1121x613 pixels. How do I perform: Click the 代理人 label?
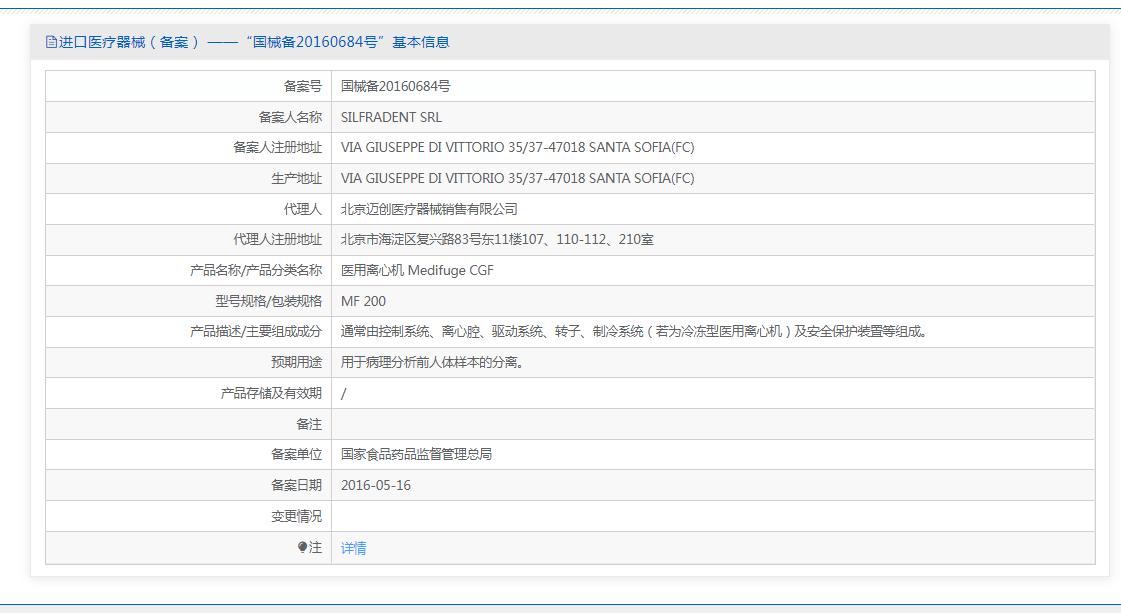click(x=303, y=210)
